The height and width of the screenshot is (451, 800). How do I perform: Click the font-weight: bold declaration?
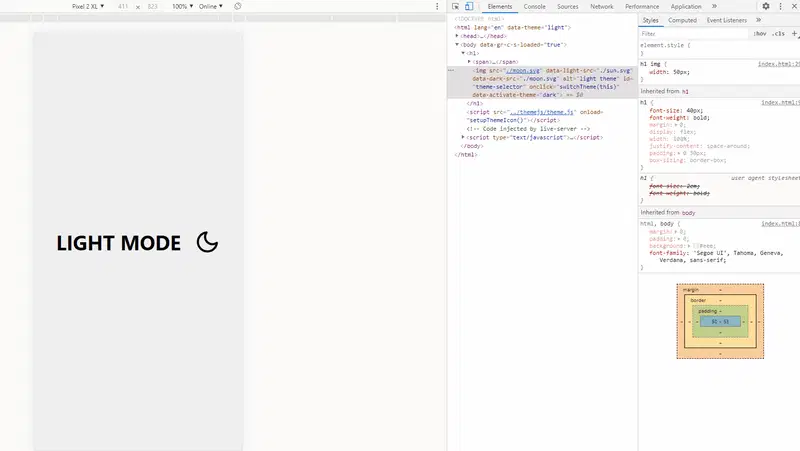pyautogui.click(x=679, y=117)
